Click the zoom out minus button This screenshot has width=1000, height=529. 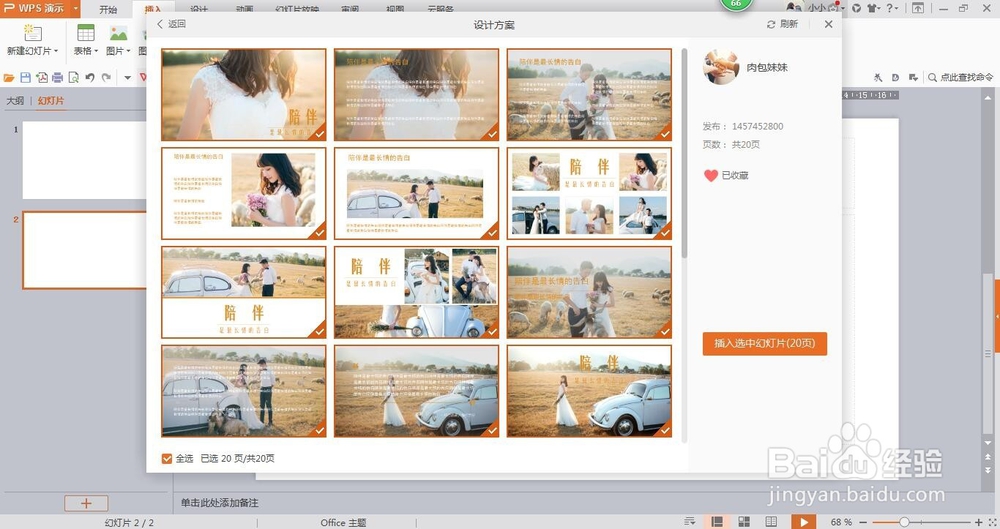863,522
